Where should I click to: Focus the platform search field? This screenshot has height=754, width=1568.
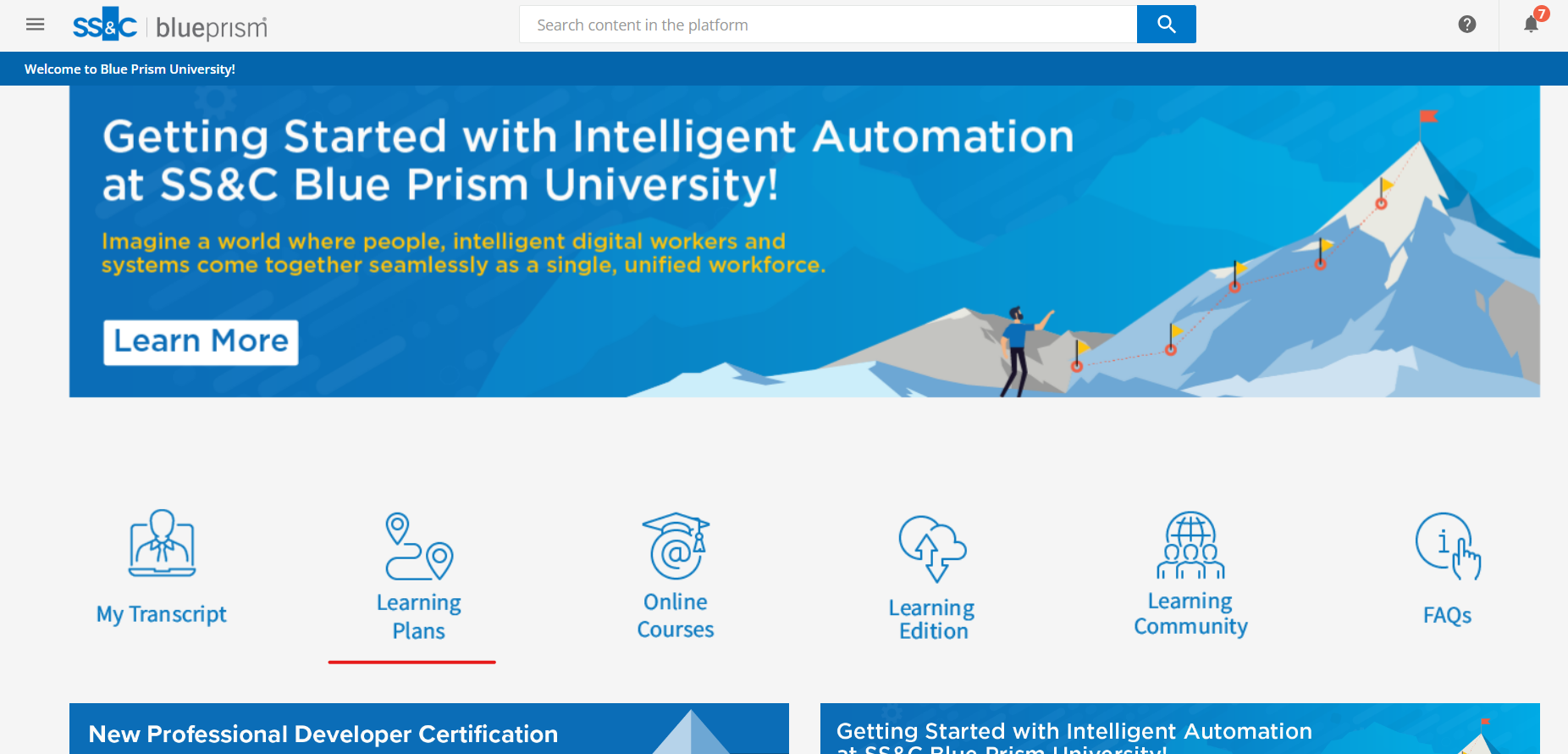(x=828, y=25)
